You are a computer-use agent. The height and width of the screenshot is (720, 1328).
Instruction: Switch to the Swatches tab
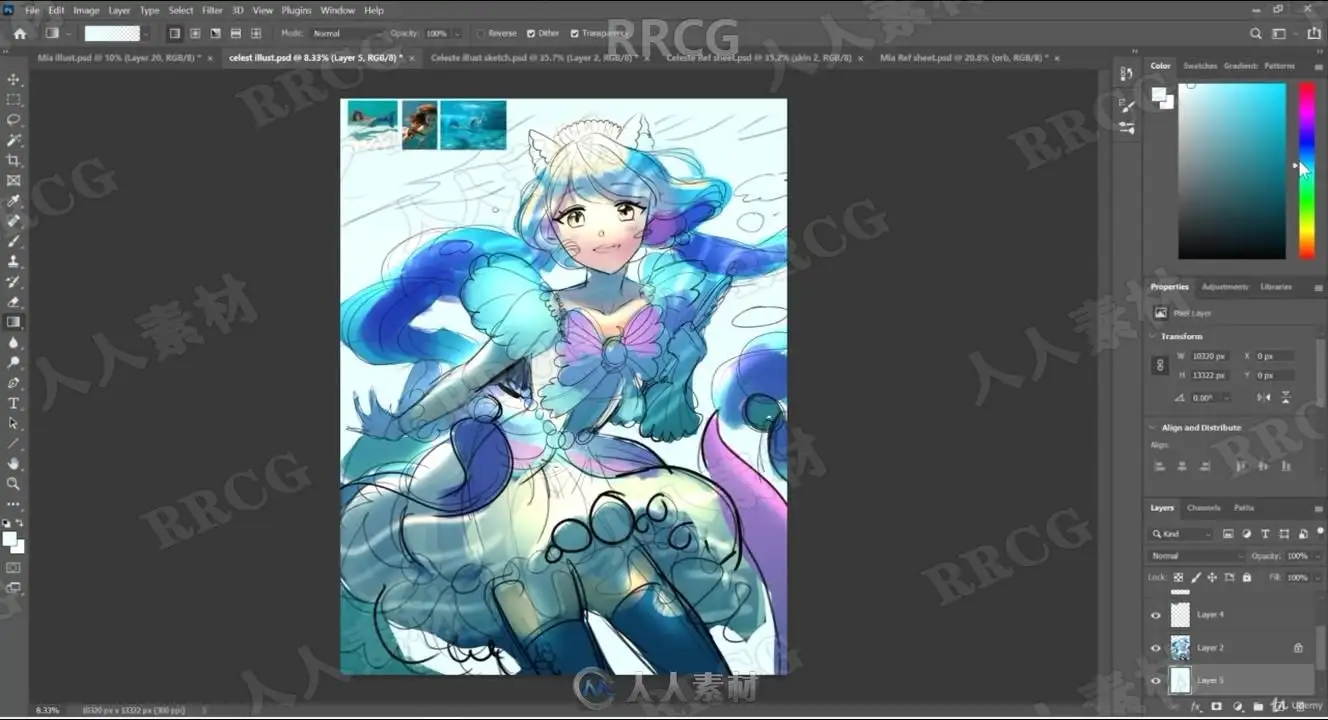pos(1200,66)
